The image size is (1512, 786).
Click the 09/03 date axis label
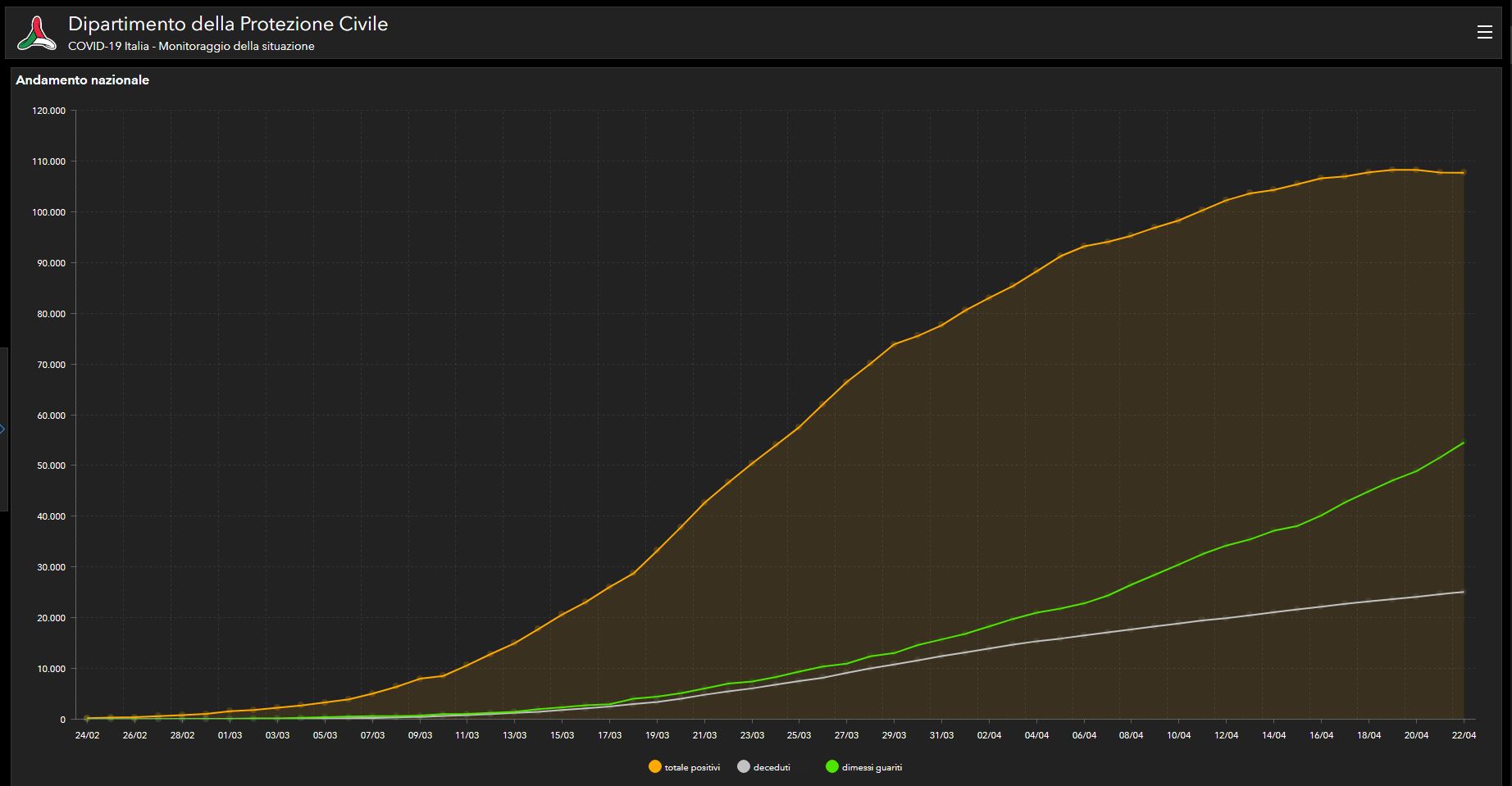(x=421, y=735)
